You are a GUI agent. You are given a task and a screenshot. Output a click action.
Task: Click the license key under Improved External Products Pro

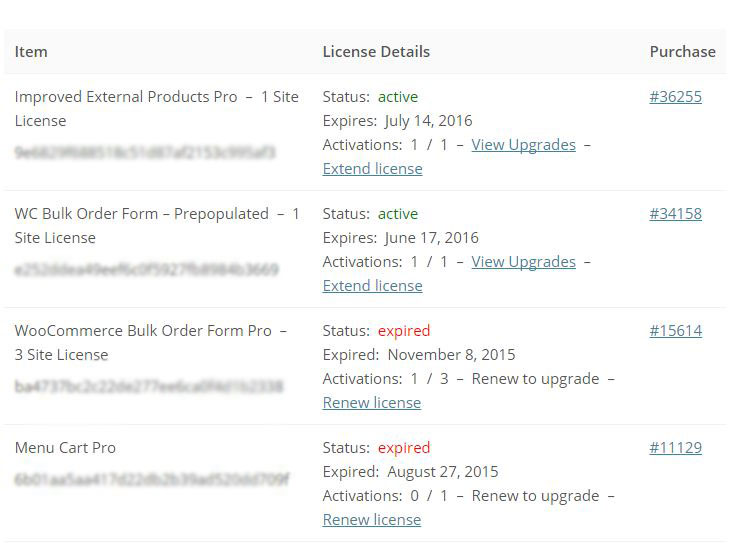pyautogui.click(x=144, y=153)
